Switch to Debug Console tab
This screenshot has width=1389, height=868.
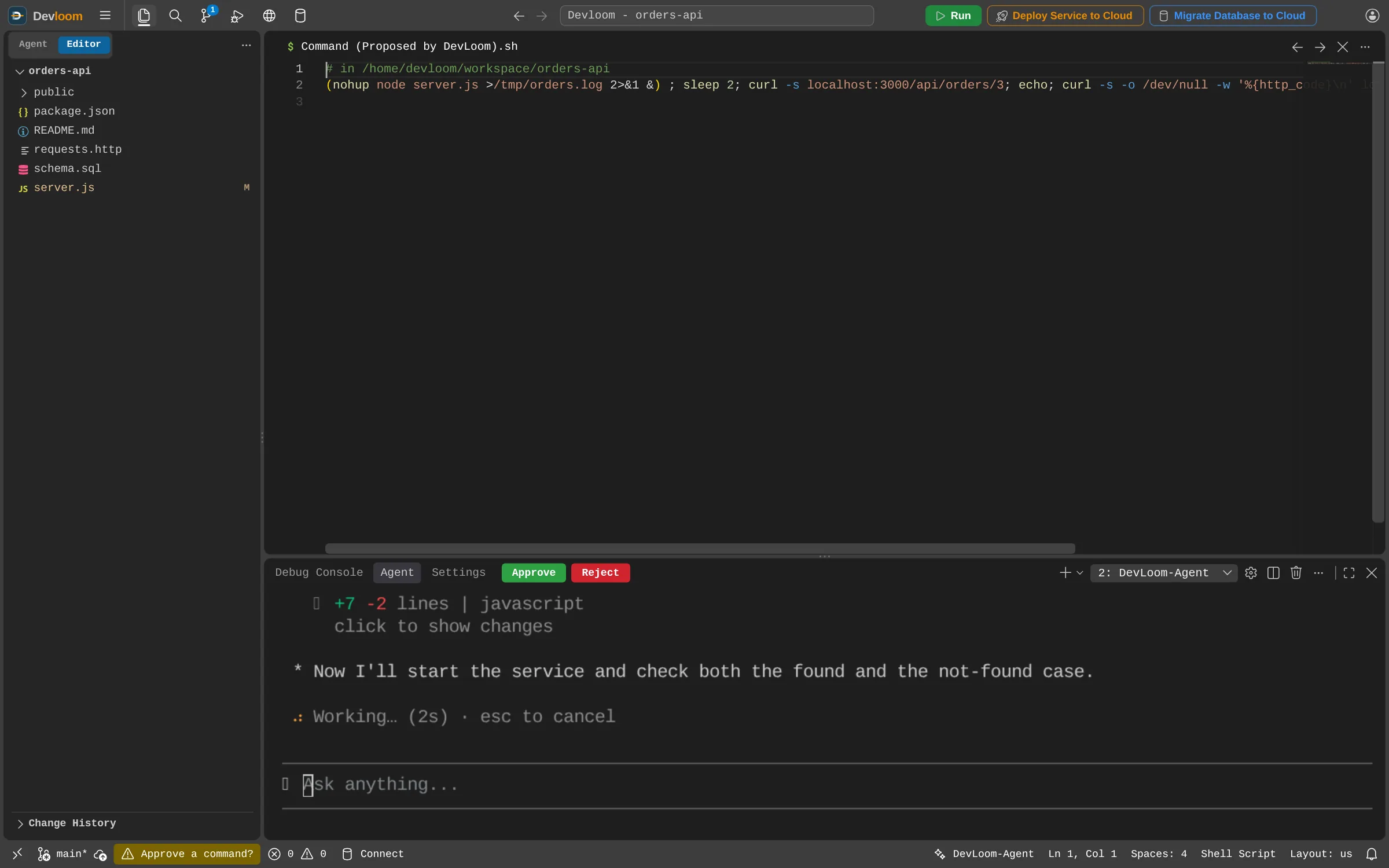(x=319, y=573)
